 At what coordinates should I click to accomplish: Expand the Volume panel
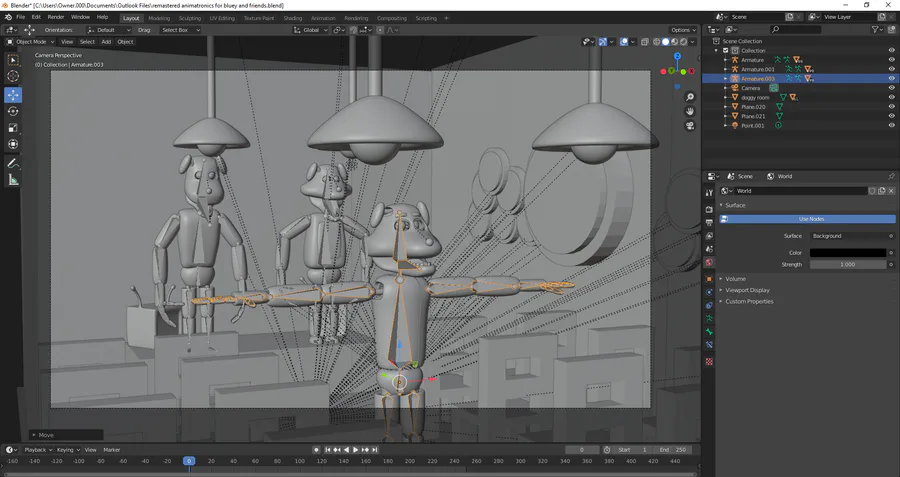click(735, 278)
